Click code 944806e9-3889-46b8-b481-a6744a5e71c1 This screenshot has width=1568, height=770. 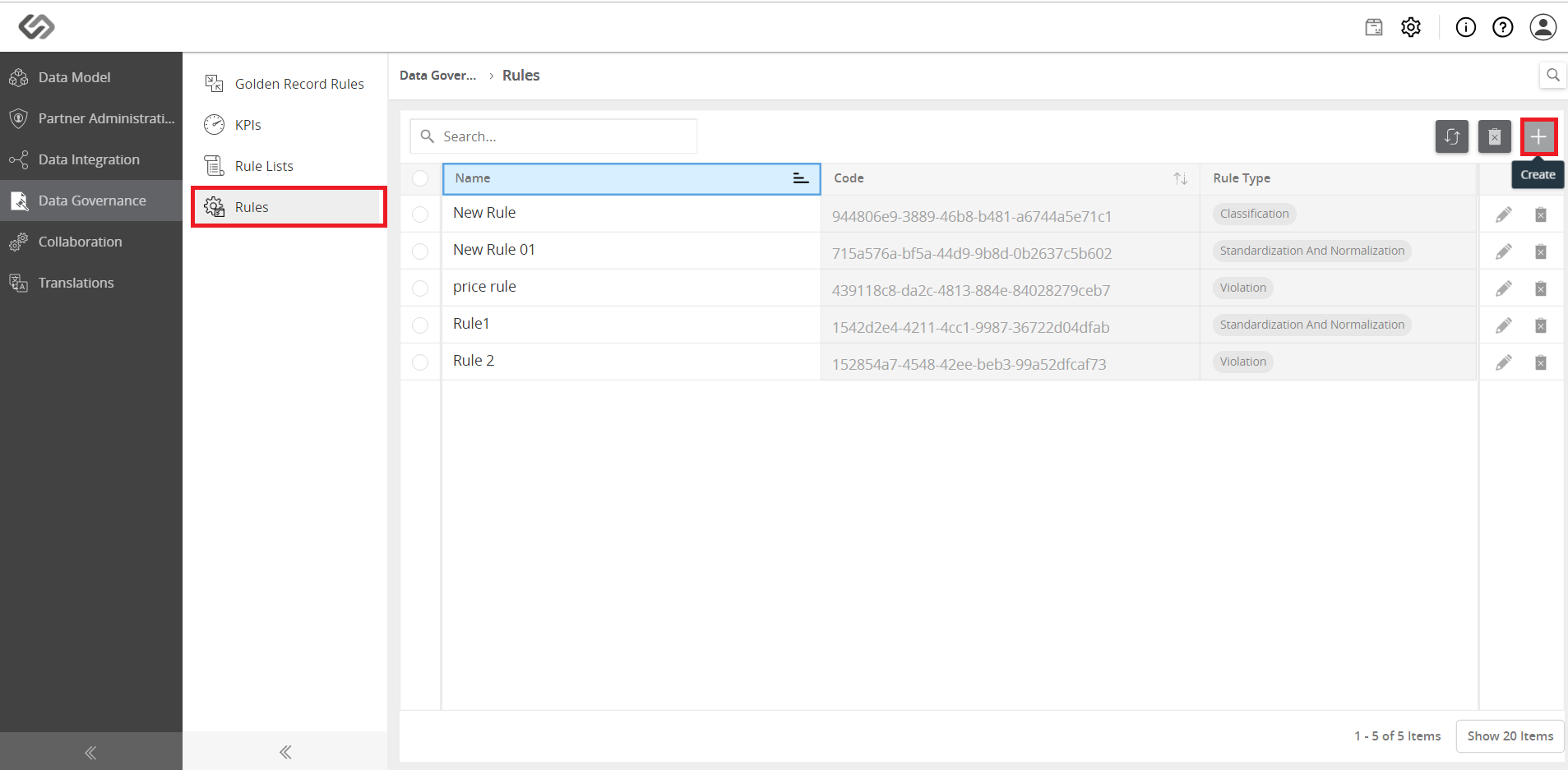coord(971,216)
